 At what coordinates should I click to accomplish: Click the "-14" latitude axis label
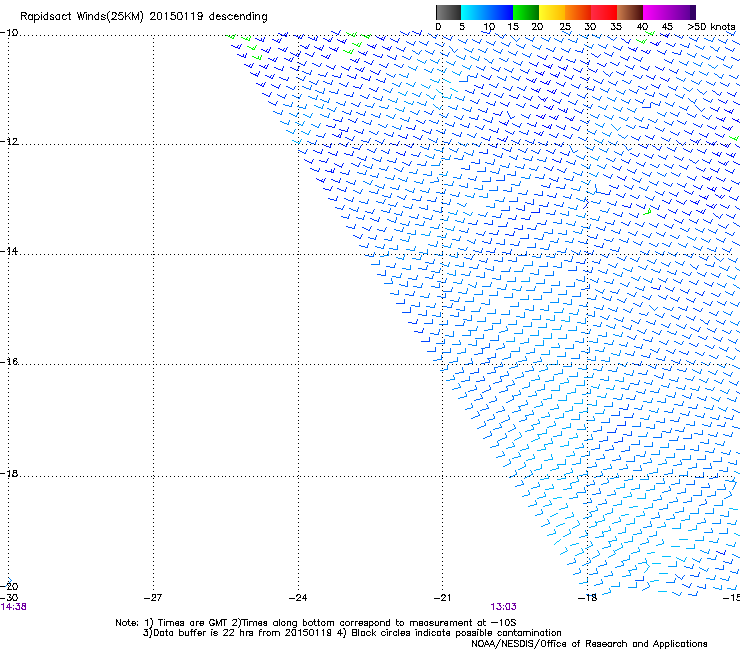coord(9,251)
